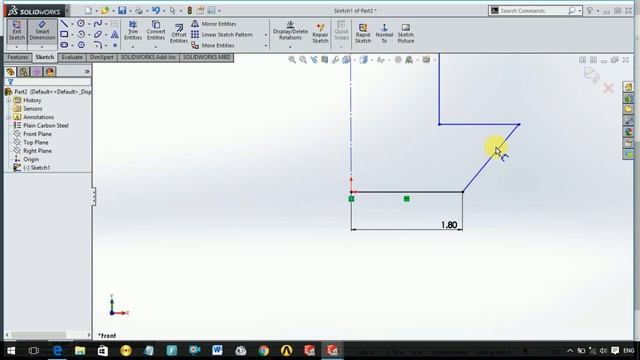Select Plain Carbon Steel material item
Image resolution: width=640 pixels, height=360 pixels.
pos(45,126)
